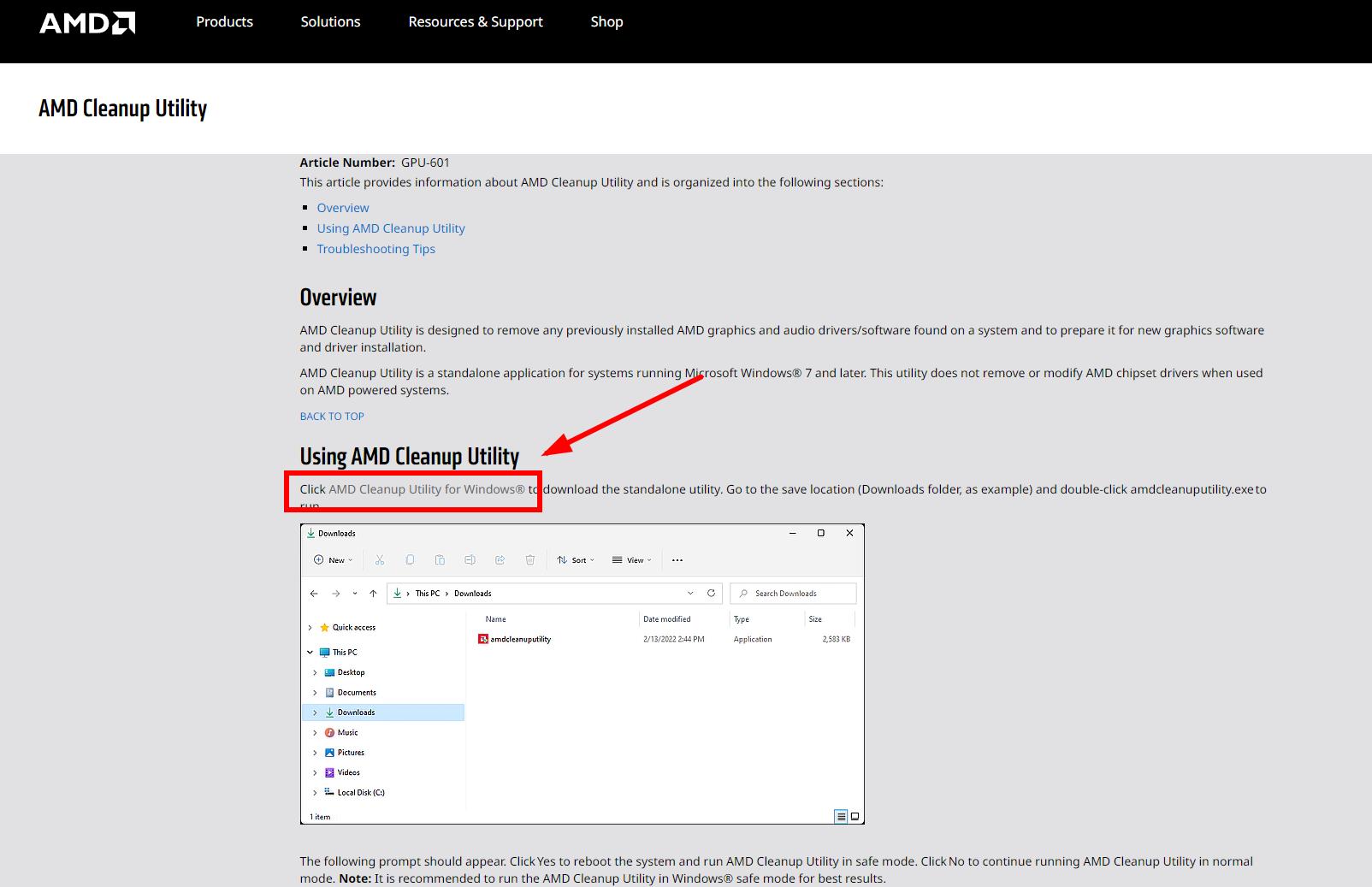Click New button in Downloads window screenshot
This screenshot has width=1372, height=887.
point(333,560)
